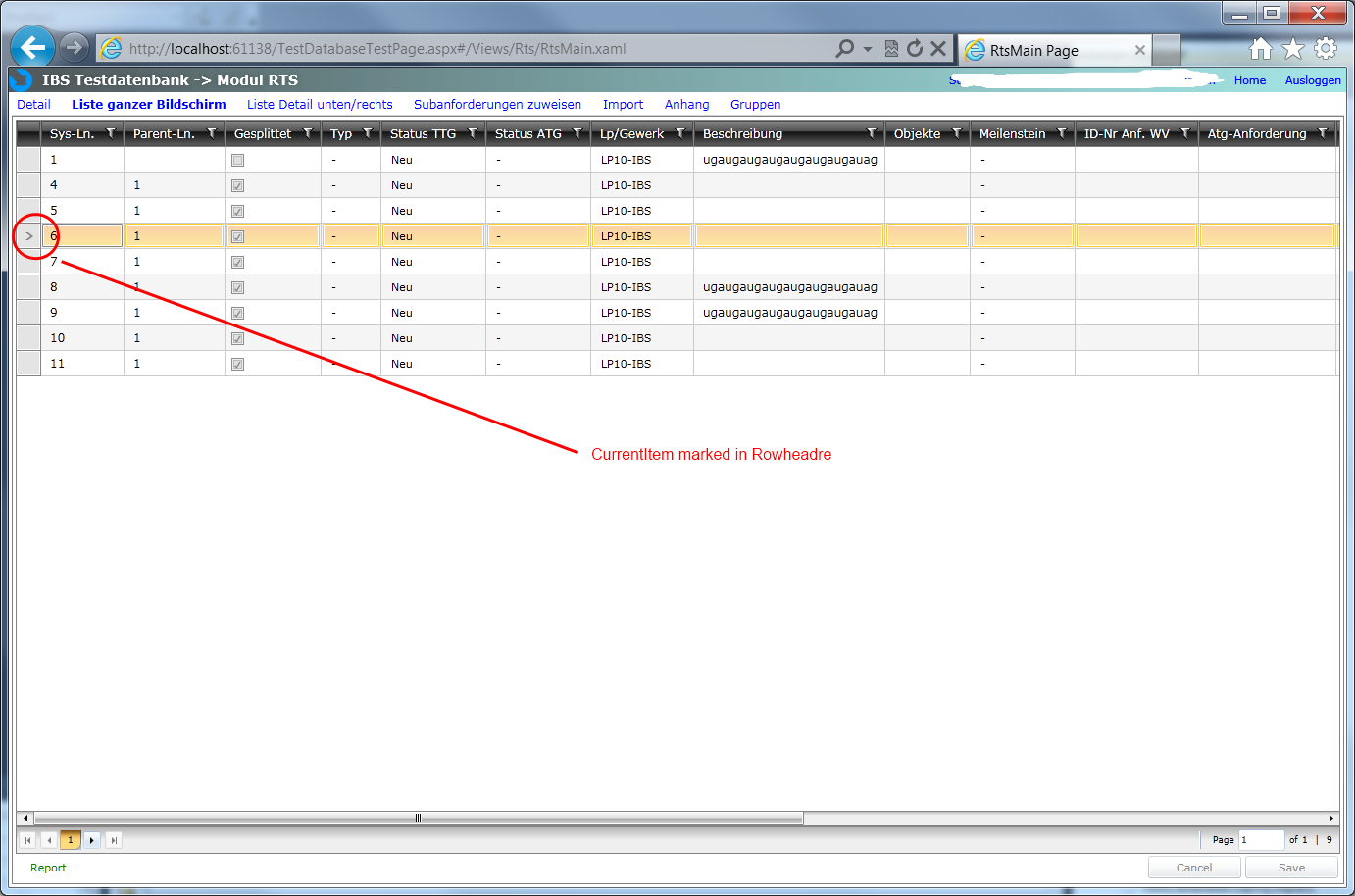The width and height of the screenshot is (1355, 896).
Task: Open the Report link
Action: click(x=48, y=868)
